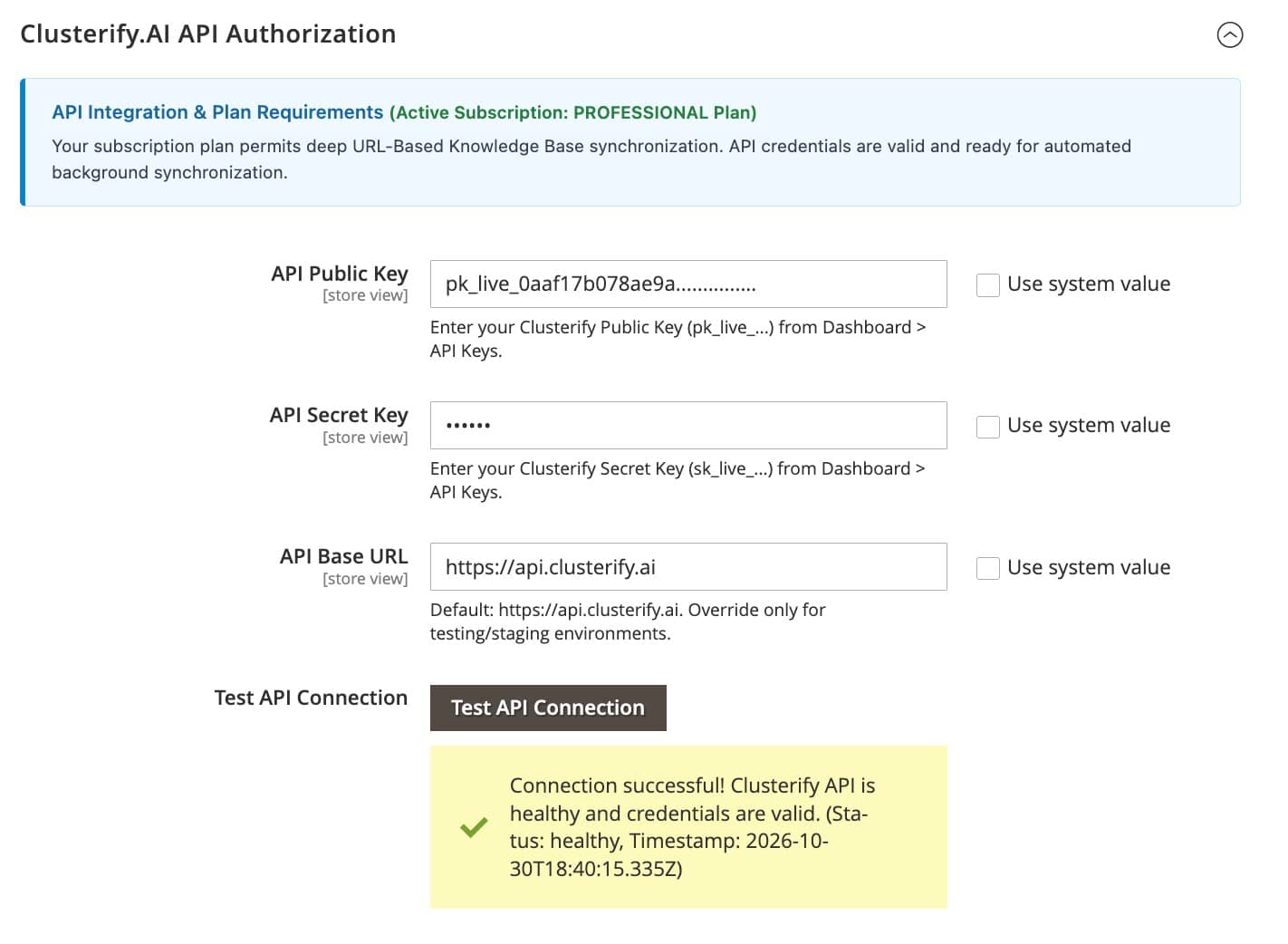
Task: Click the Clusterify.AI API Authorization heading
Action: 208,34
